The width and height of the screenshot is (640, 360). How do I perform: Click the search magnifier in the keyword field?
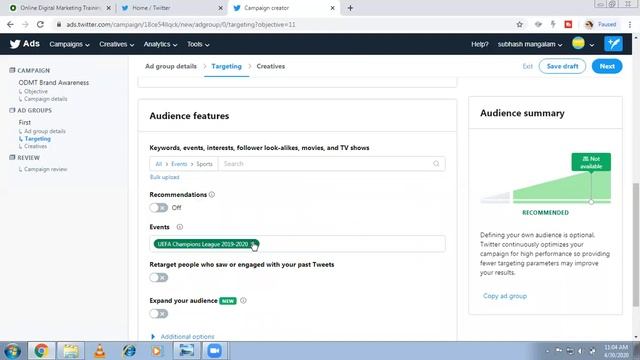[436, 164]
